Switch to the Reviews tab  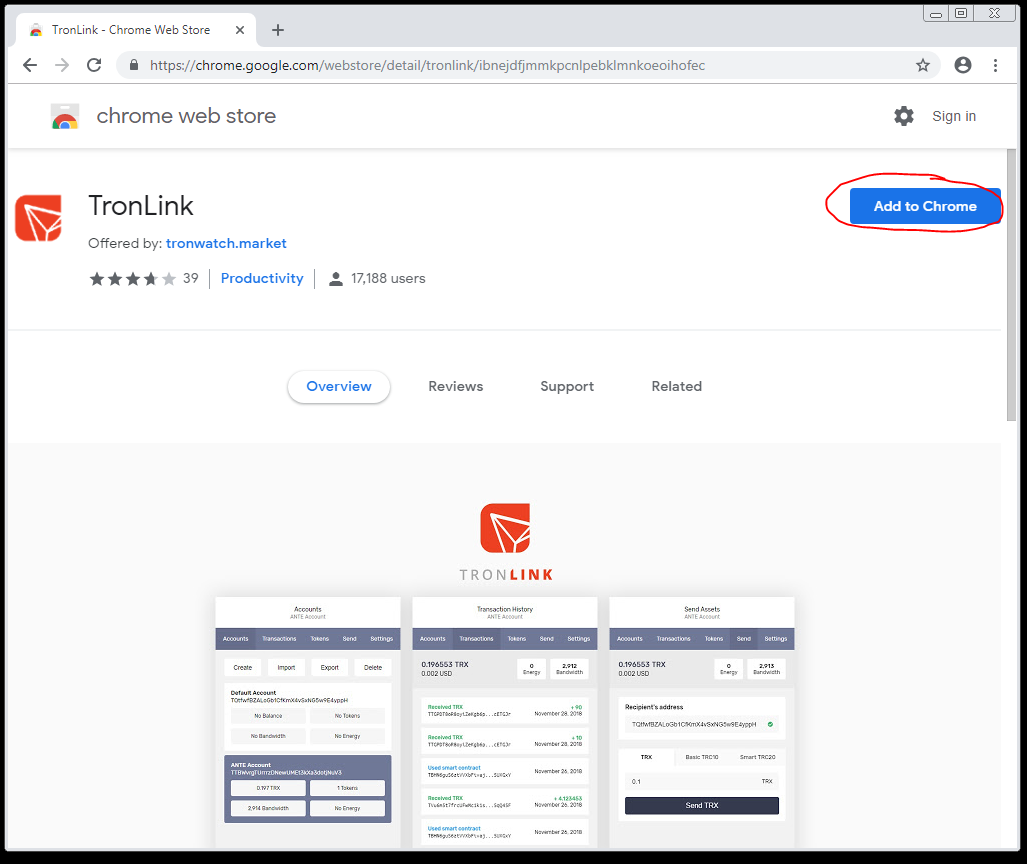click(456, 386)
